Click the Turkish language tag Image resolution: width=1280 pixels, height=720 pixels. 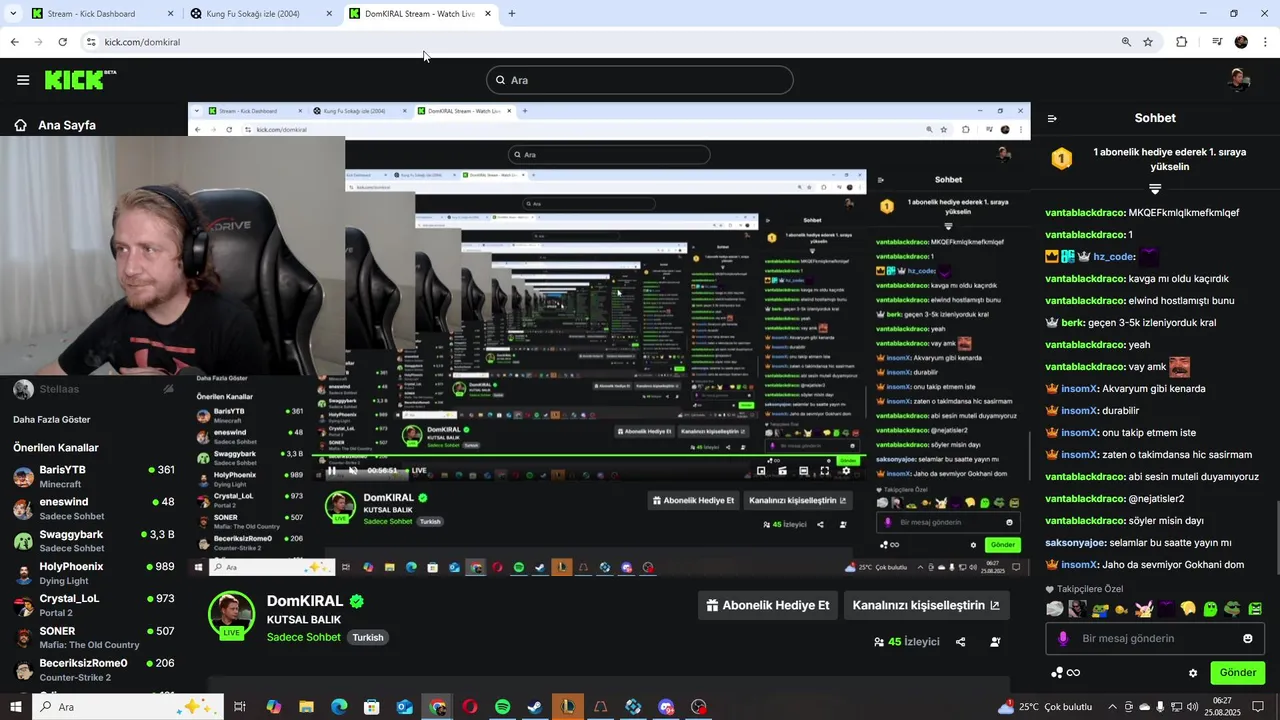tap(368, 637)
